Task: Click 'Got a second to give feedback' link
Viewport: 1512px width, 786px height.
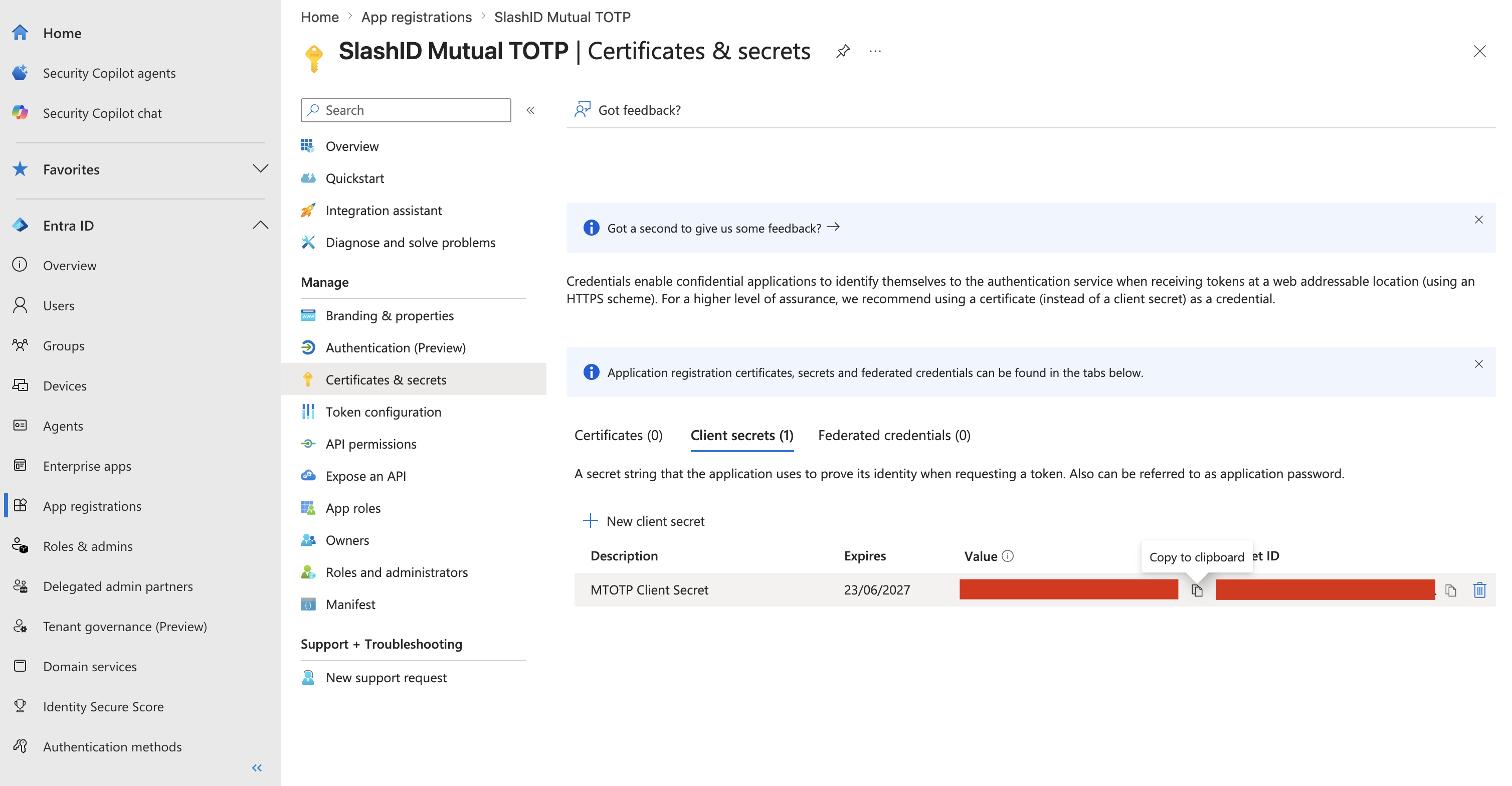Action: coord(723,228)
